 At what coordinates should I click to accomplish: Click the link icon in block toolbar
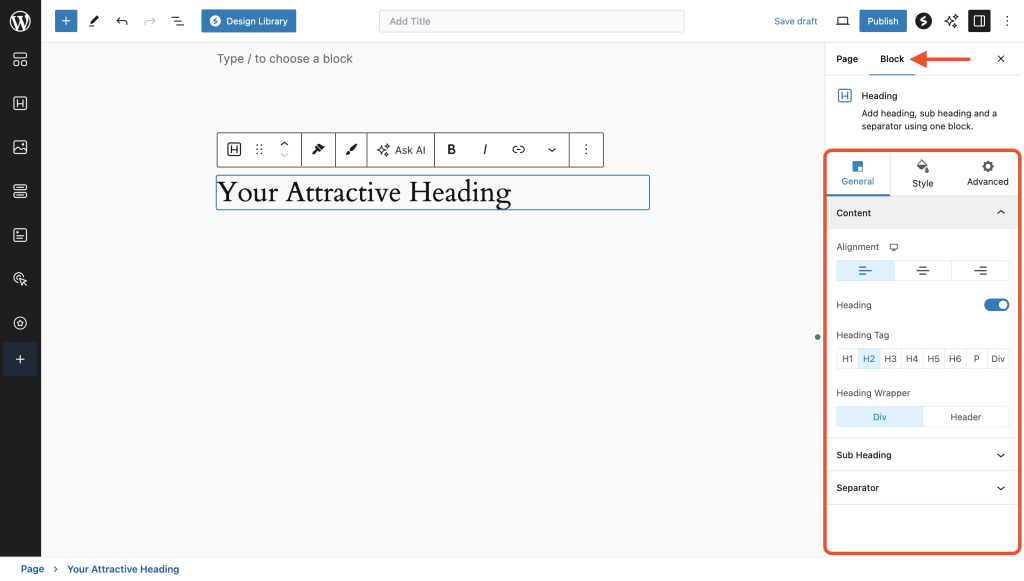(518, 150)
